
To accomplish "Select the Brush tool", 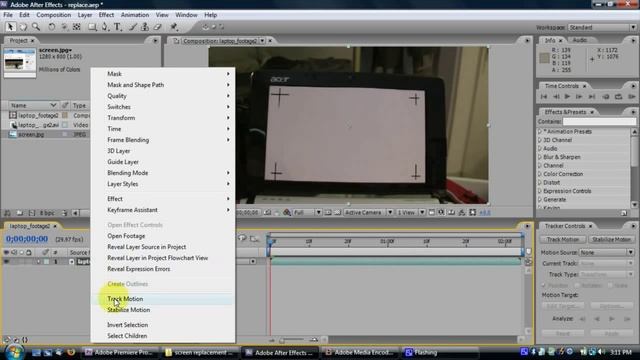I will pos(133,27).
